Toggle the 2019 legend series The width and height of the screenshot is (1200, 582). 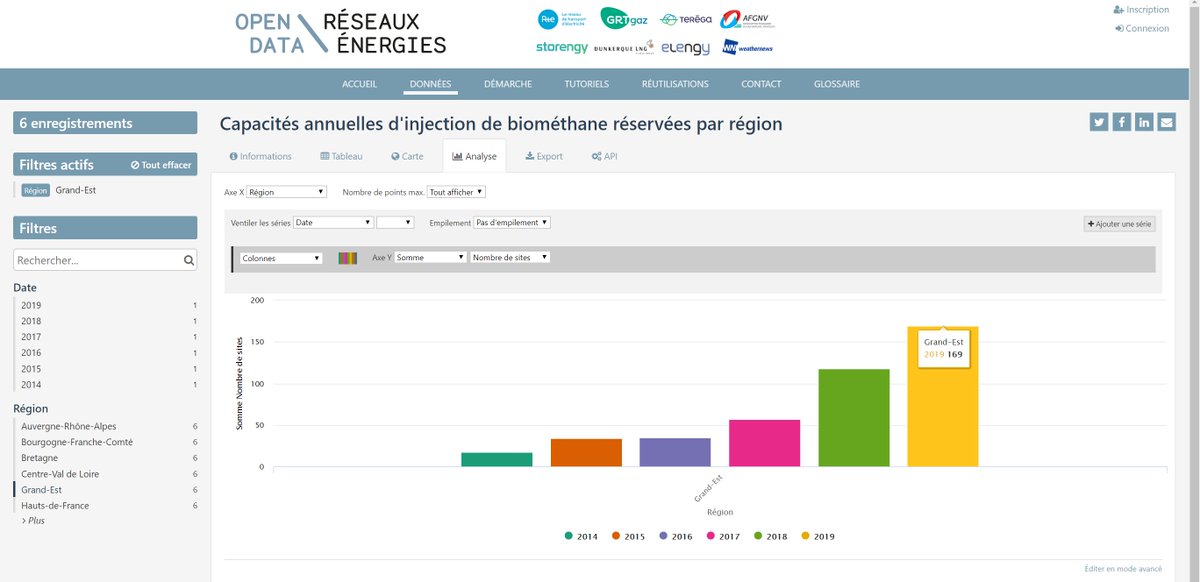coord(818,536)
